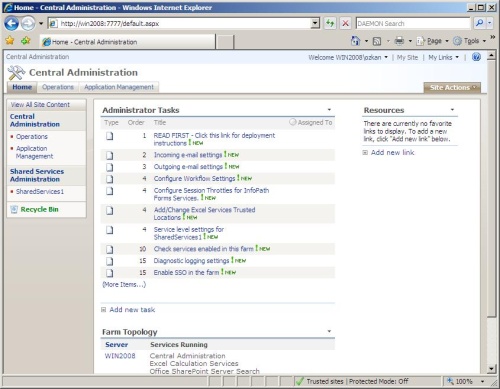Show More Items in task list

pyautogui.click(x=124, y=284)
